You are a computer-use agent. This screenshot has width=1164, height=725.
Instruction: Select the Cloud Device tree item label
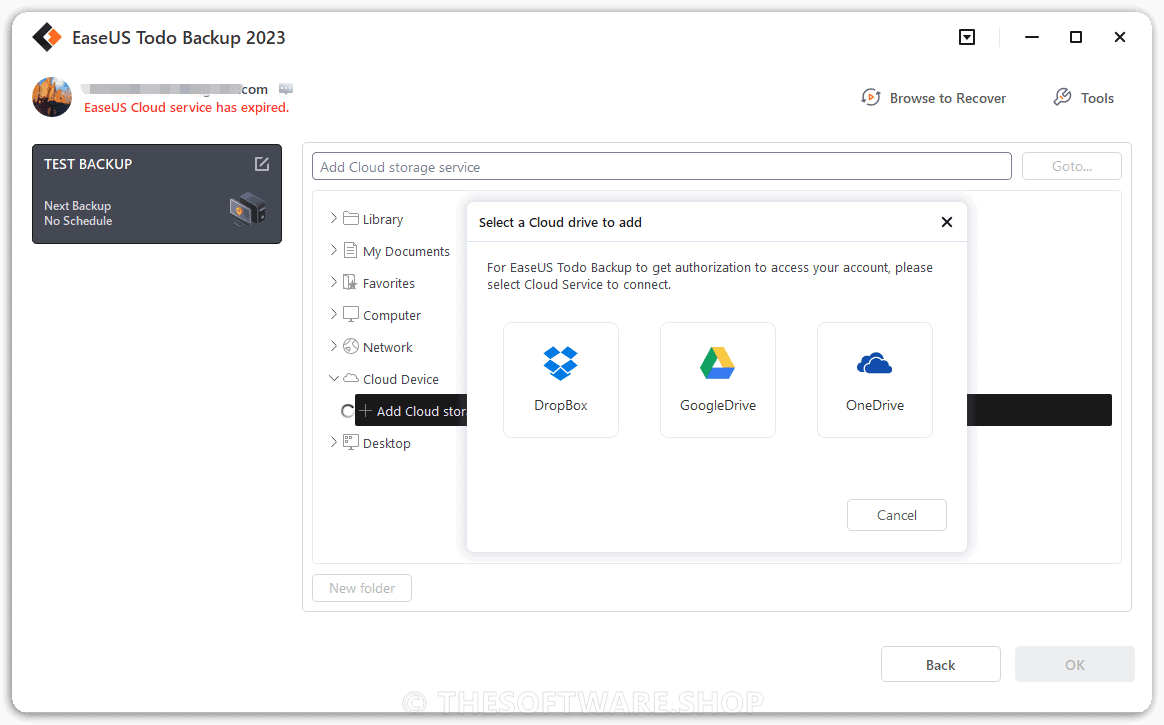pyautogui.click(x=401, y=378)
